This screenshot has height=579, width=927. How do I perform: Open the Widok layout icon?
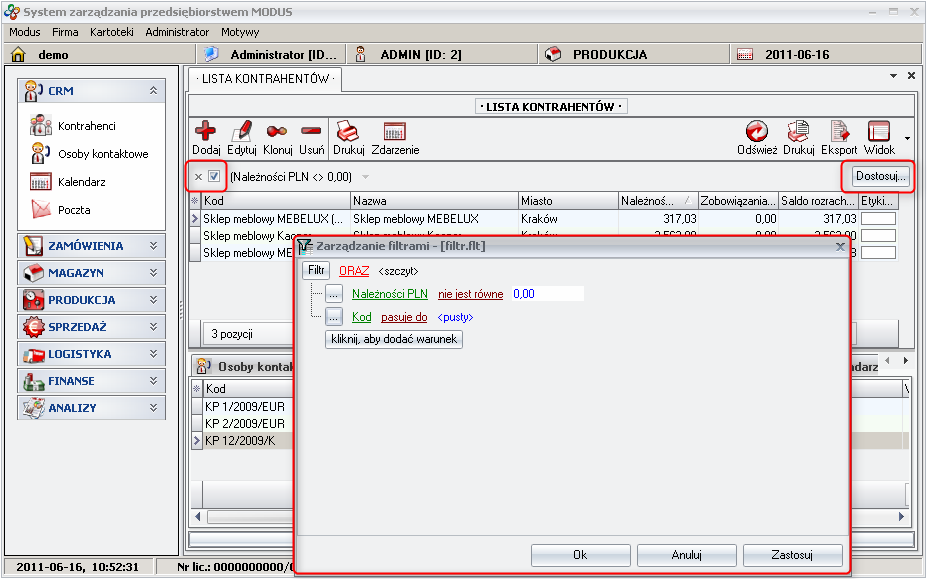pyautogui.click(x=879, y=132)
